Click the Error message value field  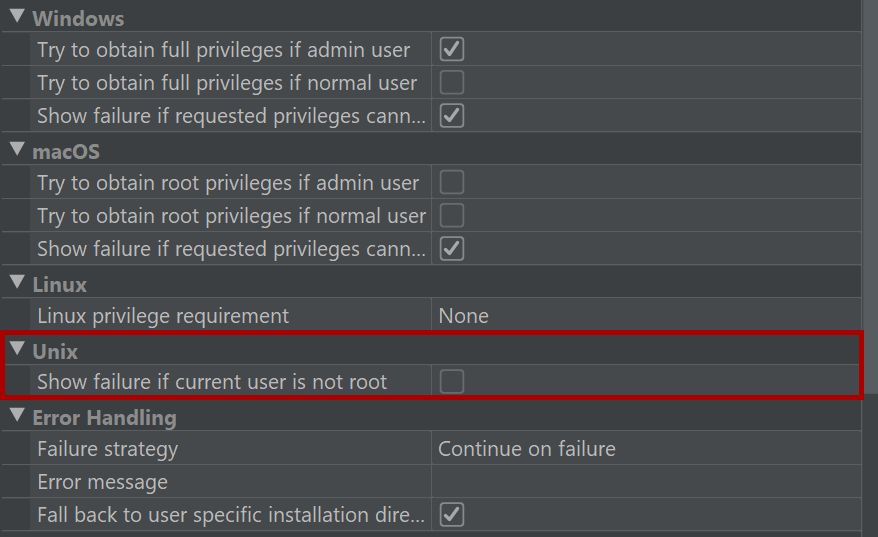tap(646, 482)
